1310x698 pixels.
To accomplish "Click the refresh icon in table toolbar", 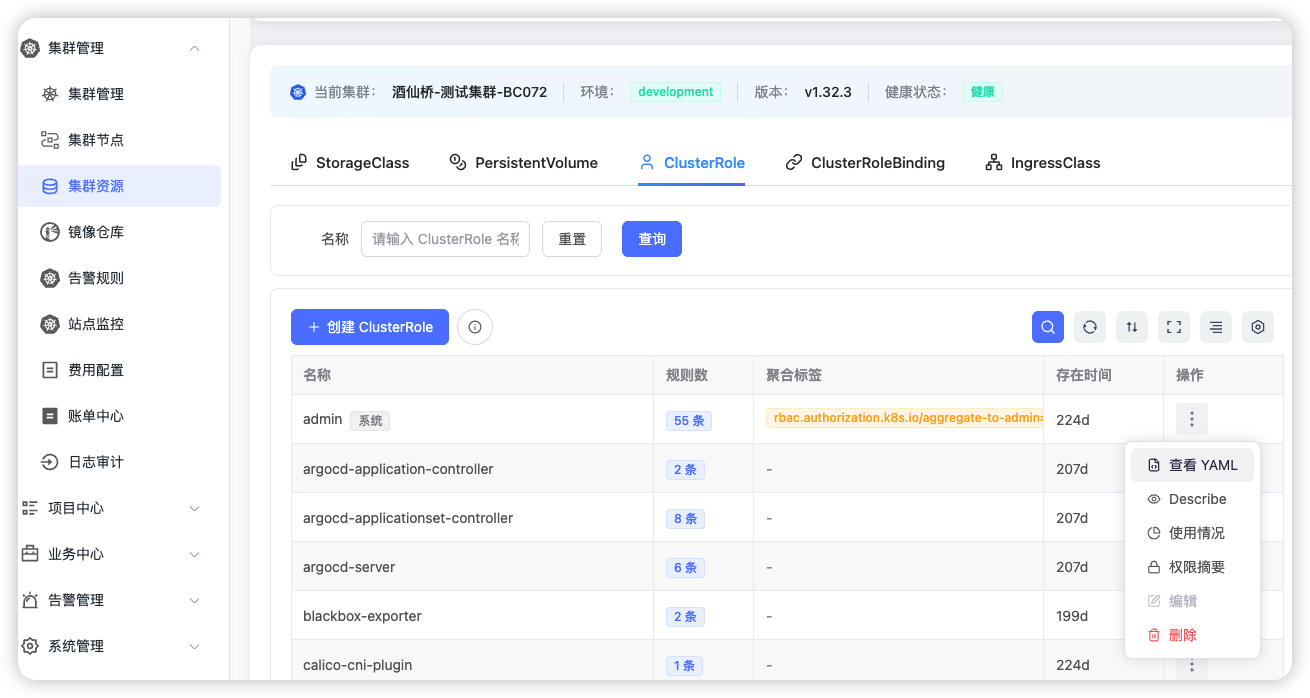I will tap(1090, 327).
